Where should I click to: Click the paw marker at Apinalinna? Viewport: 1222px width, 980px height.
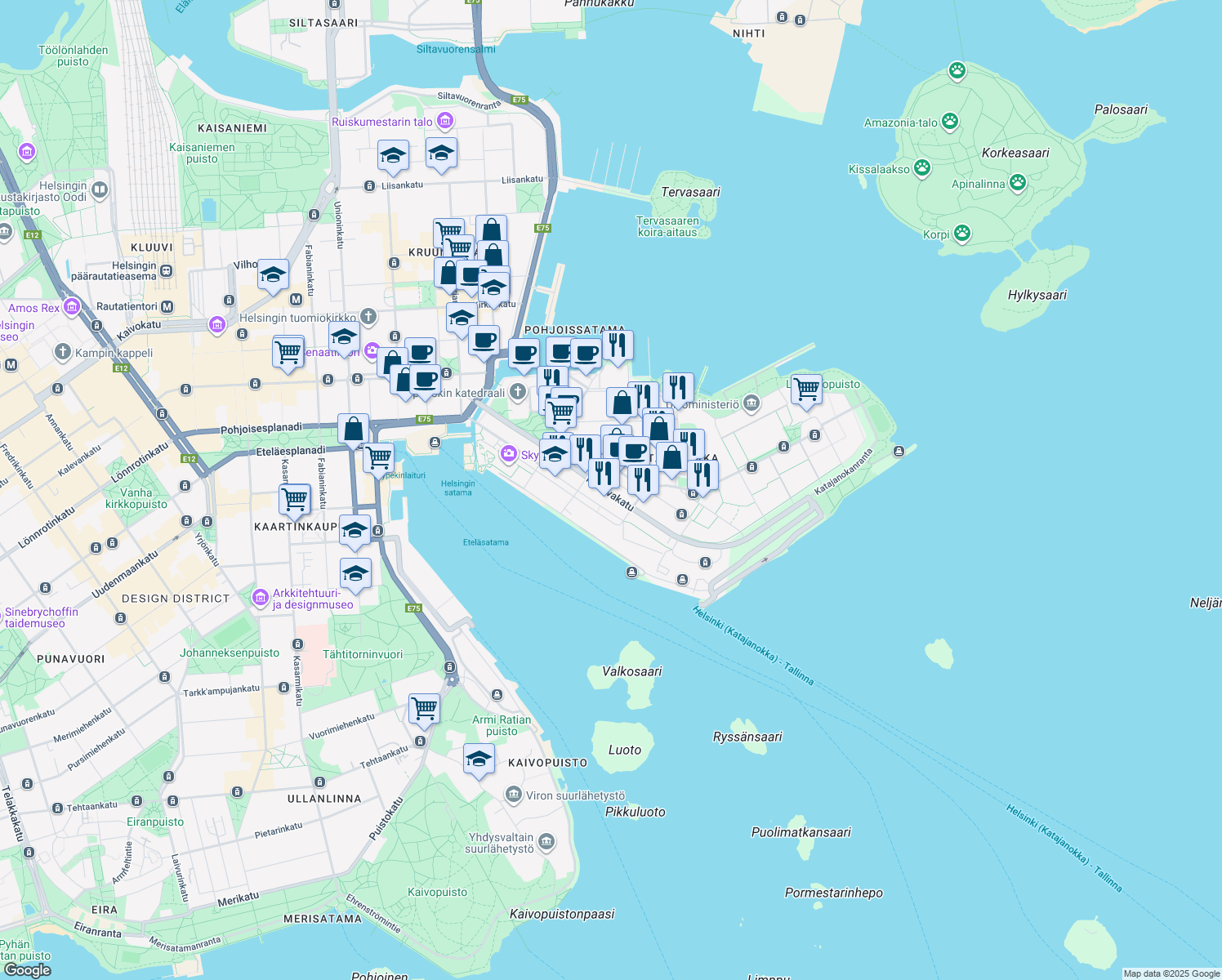(1018, 183)
